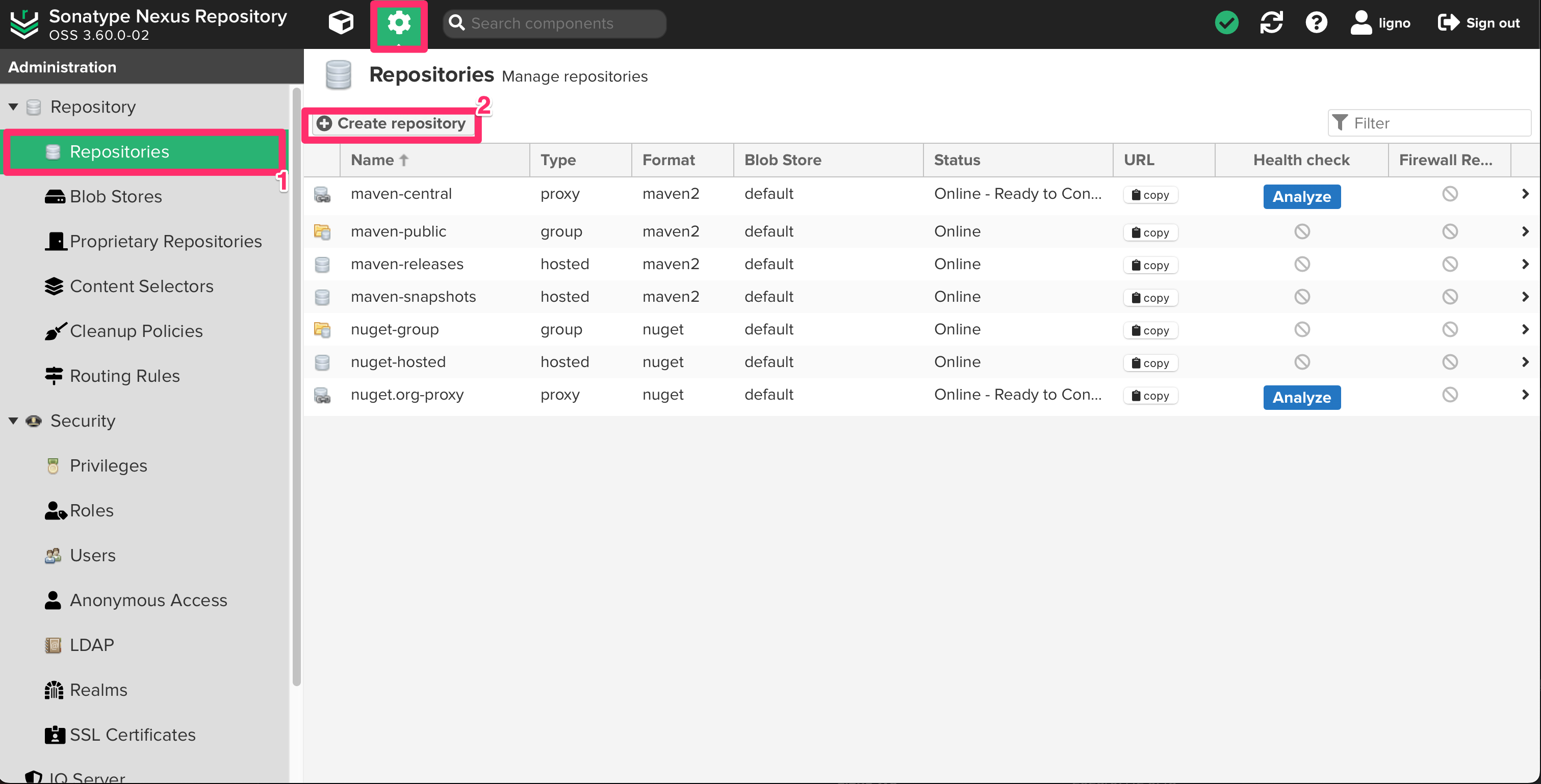This screenshot has width=1541, height=784.
Task: Click the Filter input field
Action: (x=1437, y=123)
